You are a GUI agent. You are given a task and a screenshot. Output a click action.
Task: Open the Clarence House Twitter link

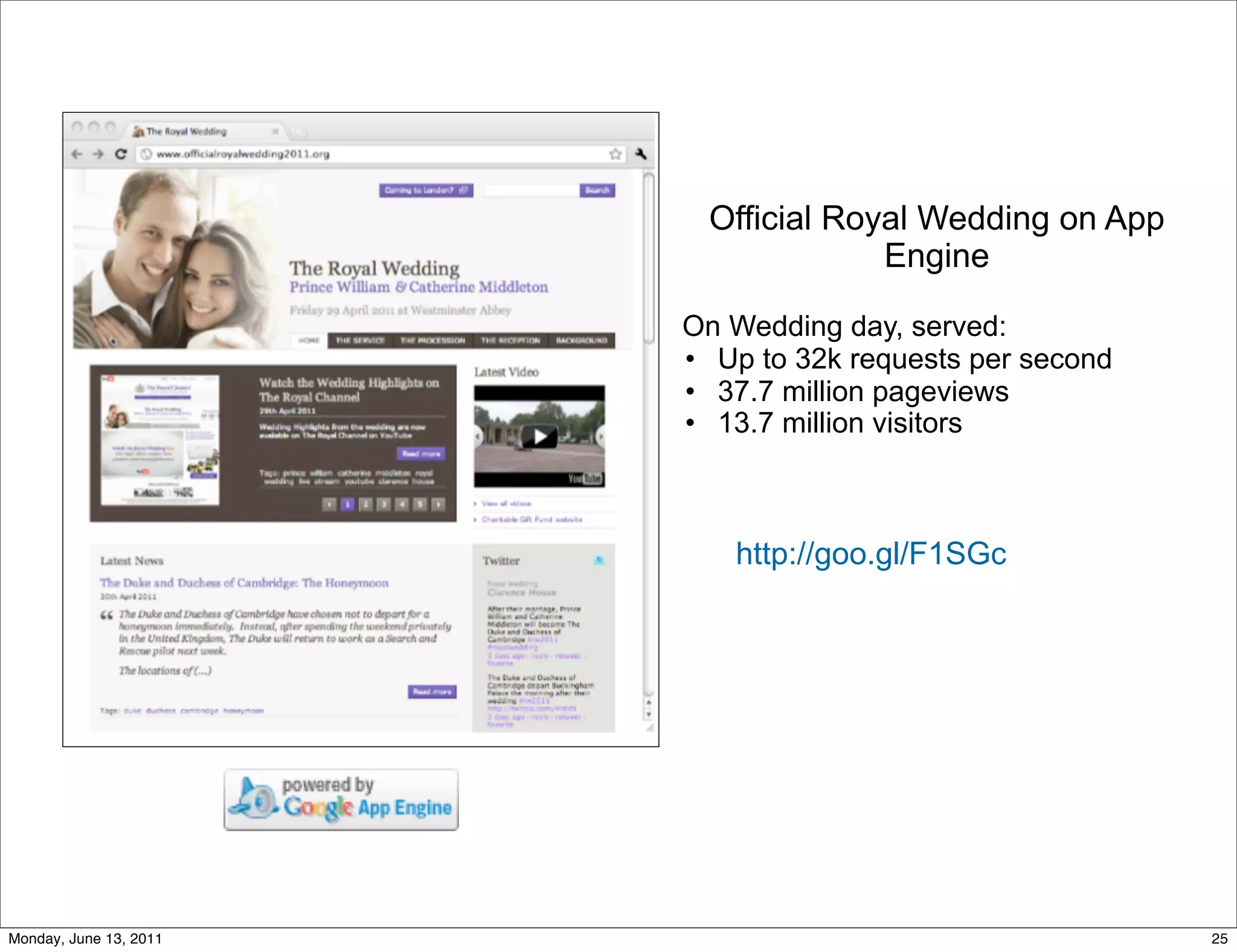(522, 593)
